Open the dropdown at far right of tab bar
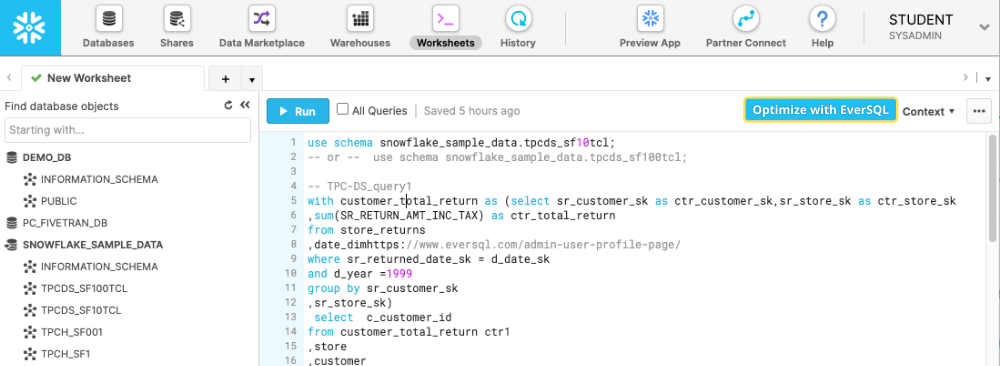The image size is (1000, 366). pos(988,79)
